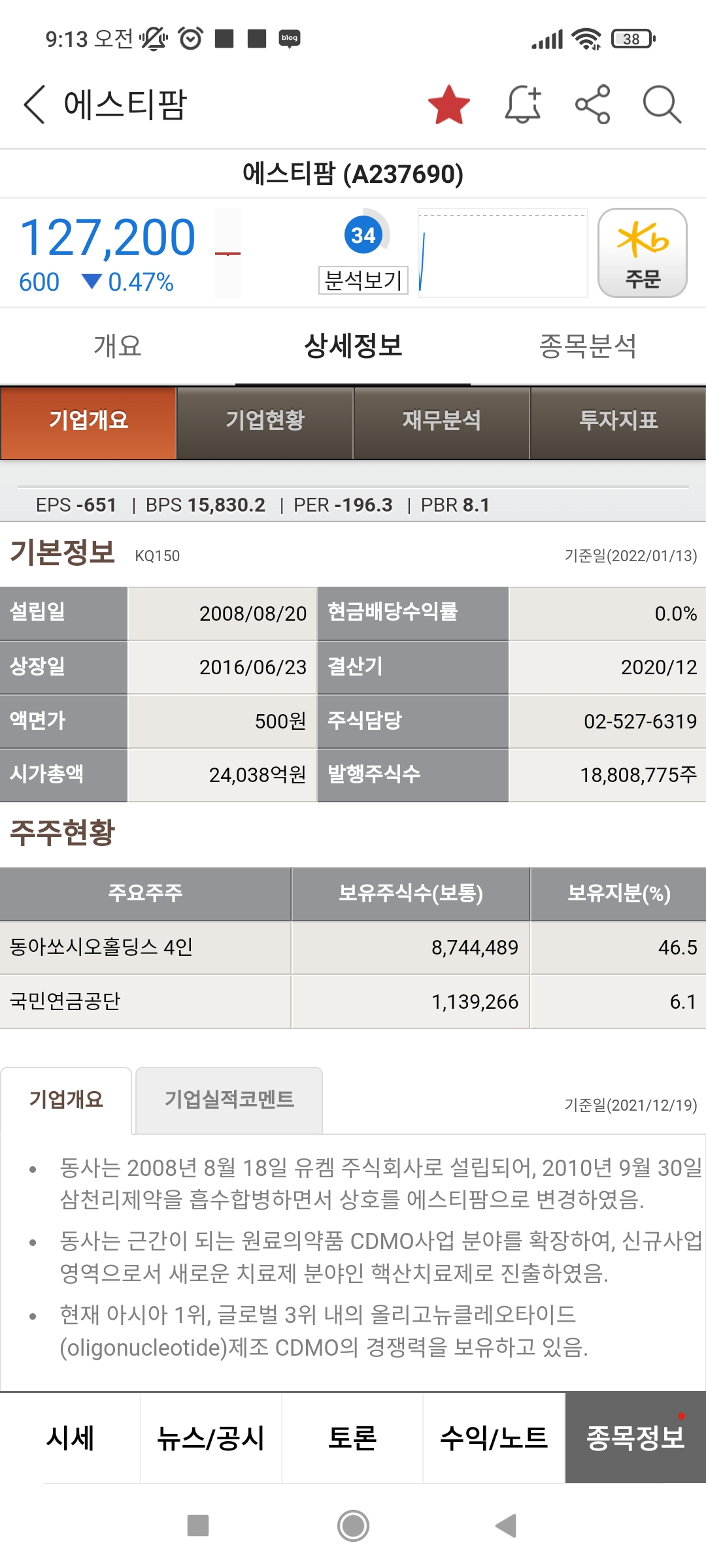Tap the title 에스티팜 (A237690)
The height and width of the screenshot is (1568, 706).
353,174
